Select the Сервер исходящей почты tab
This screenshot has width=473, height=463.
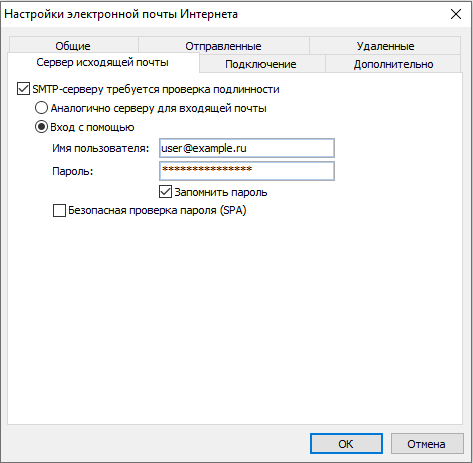click(103, 62)
